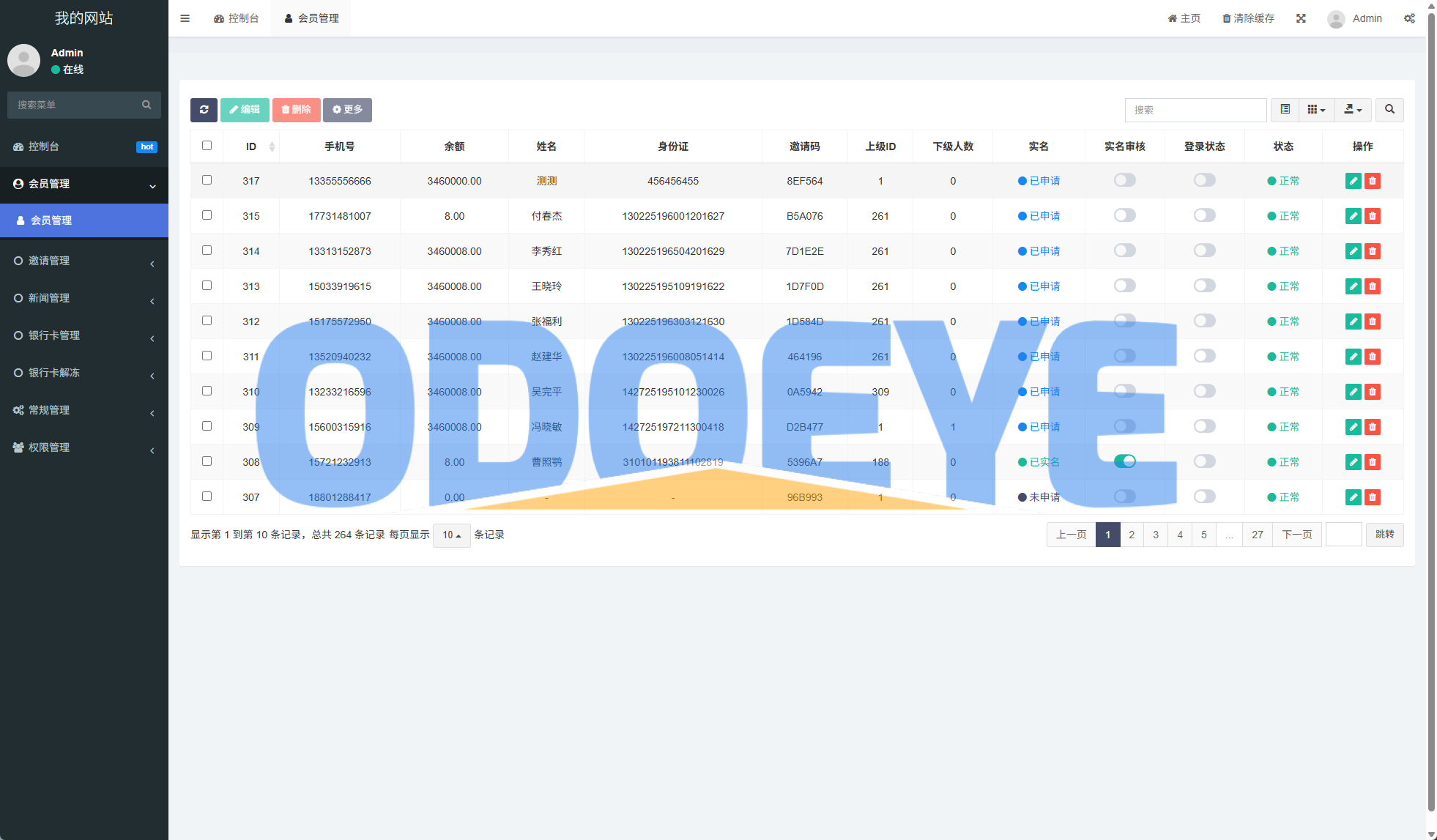The image size is (1437, 840).
Task: Switch to the 控制台 tab in top bar
Action: [237, 18]
